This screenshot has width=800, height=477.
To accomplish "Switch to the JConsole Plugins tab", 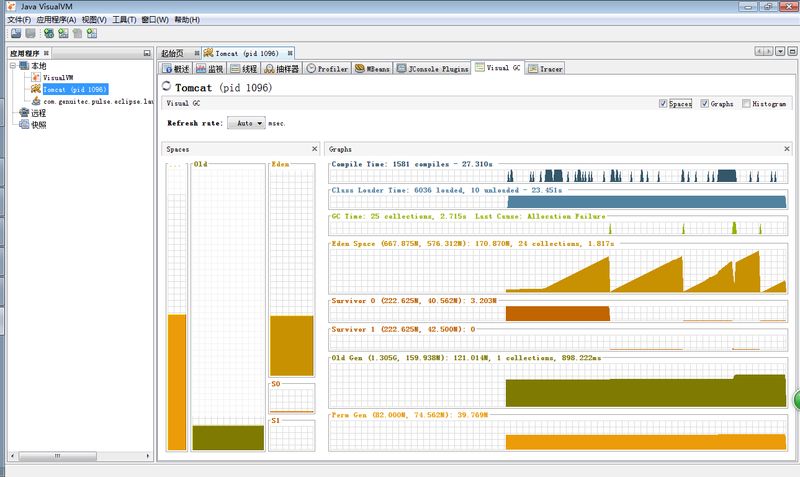I will tap(432, 68).
